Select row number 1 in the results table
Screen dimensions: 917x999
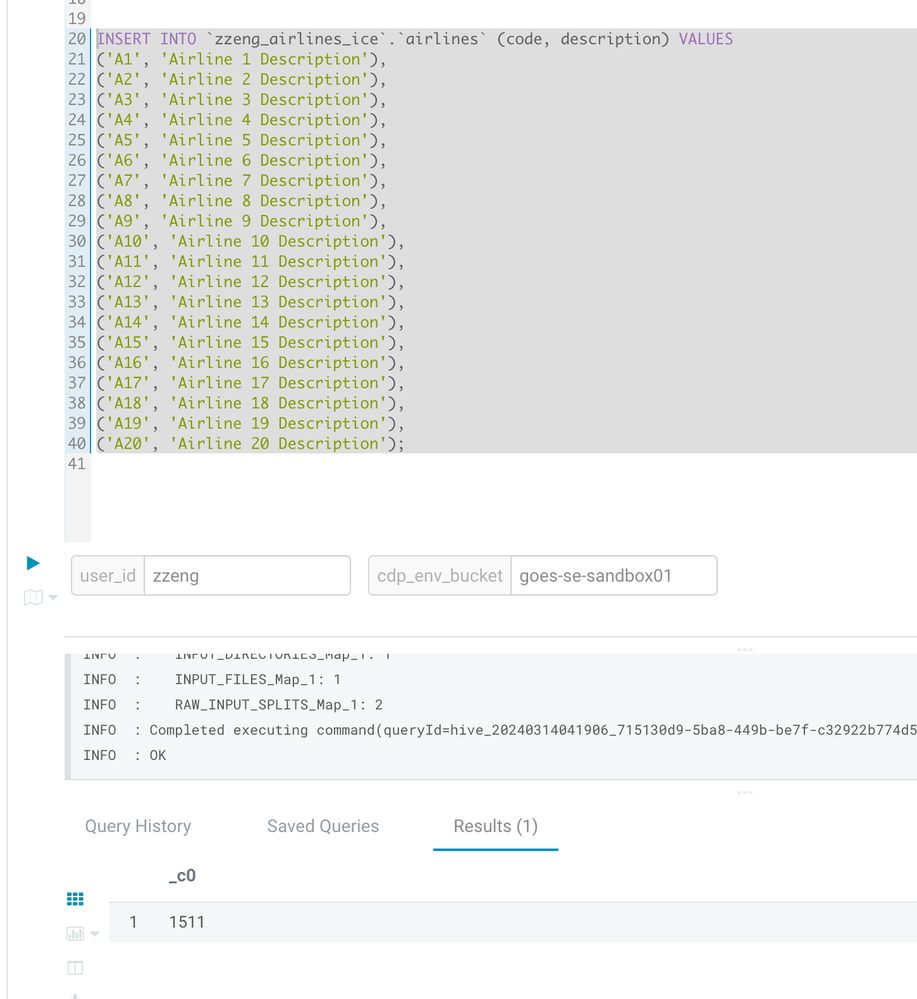point(133,922)
